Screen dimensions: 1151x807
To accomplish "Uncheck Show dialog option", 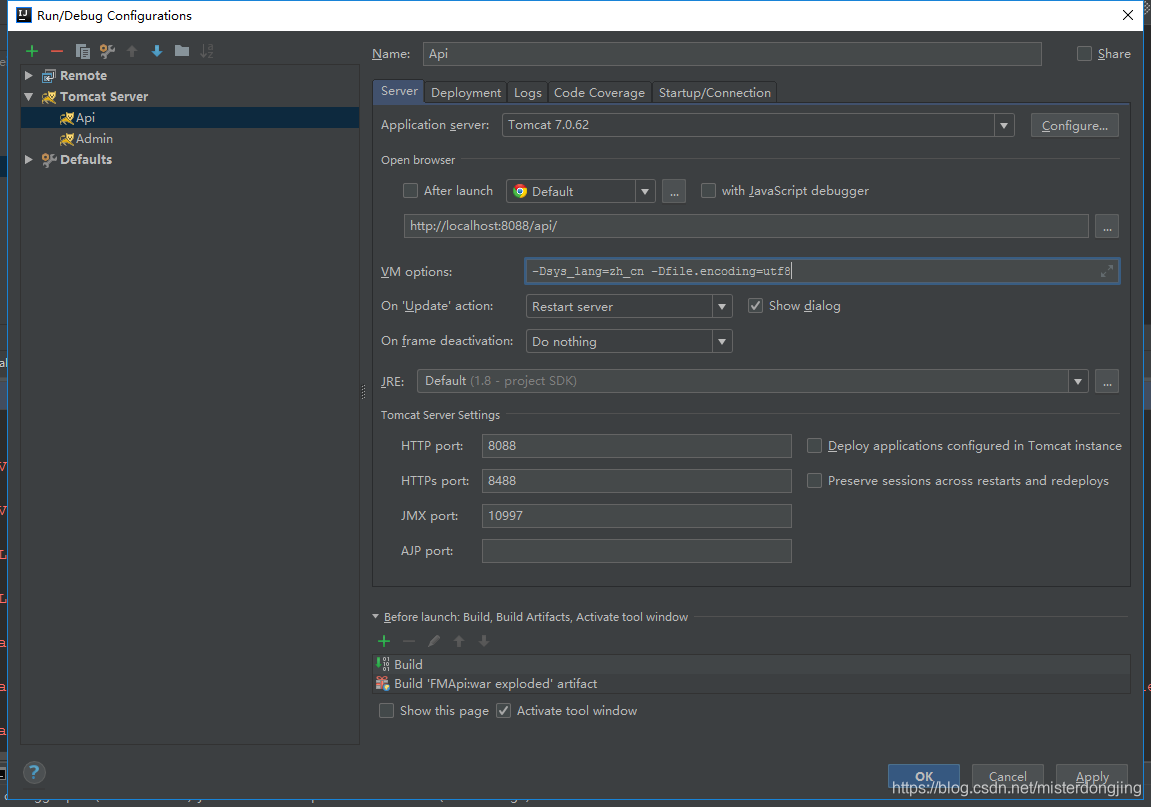I will (x=755, y=306).
